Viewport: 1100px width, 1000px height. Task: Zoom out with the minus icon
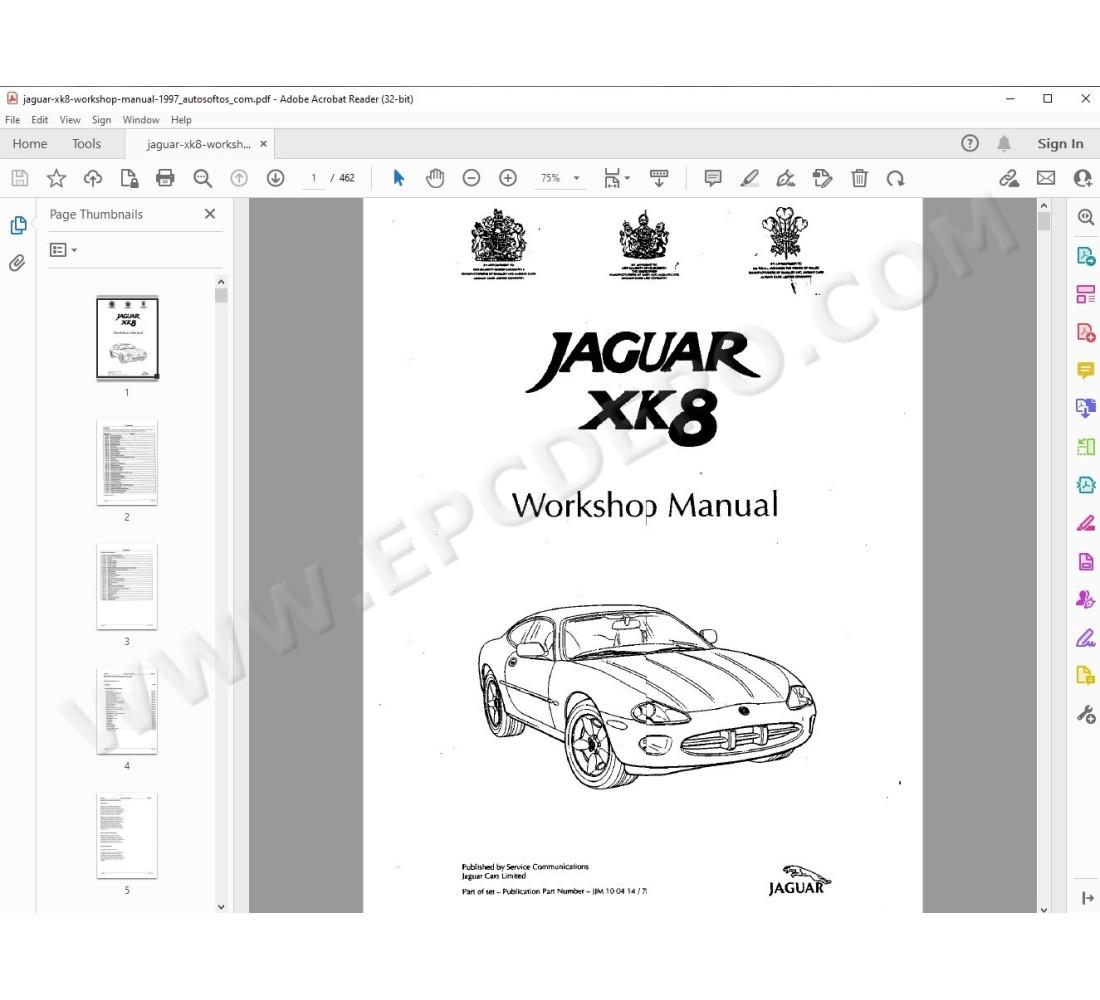(x=471, y=178)
